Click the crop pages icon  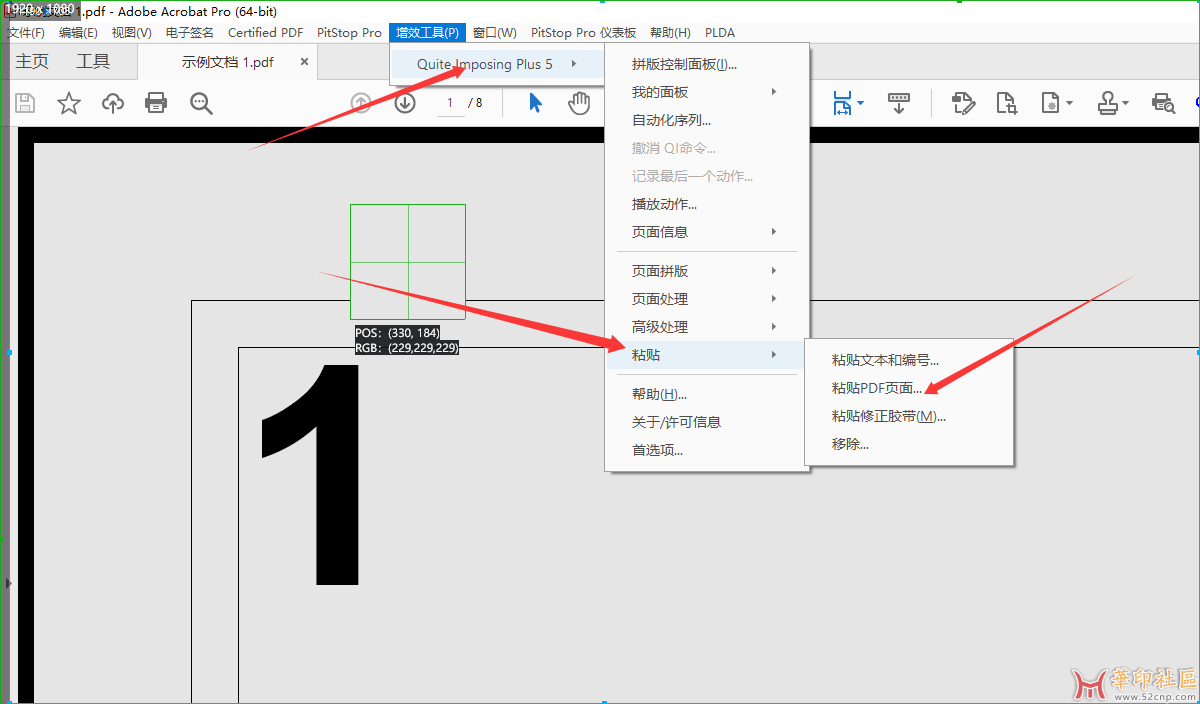[1006, 103]
